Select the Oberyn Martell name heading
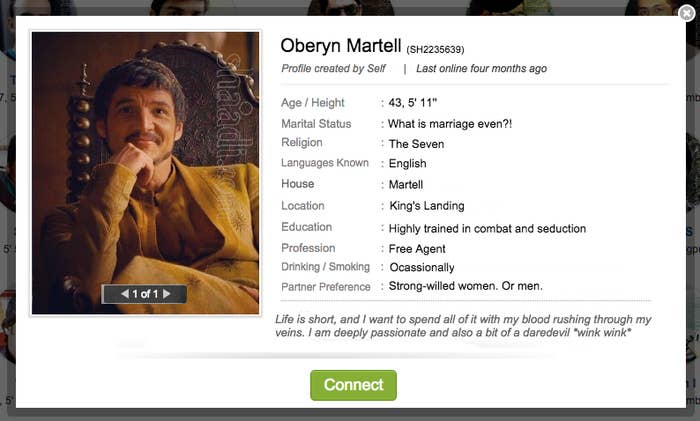This screenshot has width=700, height=421. [x=340, y=46]
